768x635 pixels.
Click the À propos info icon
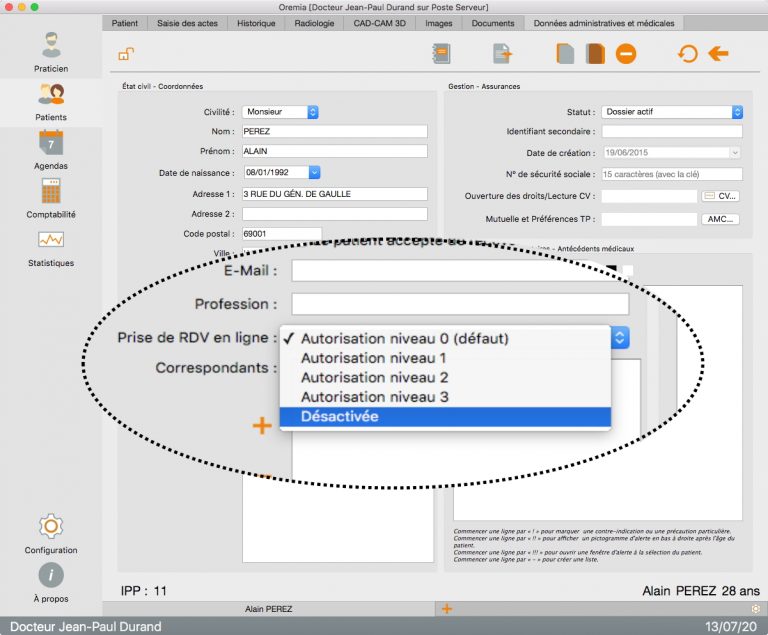coord(51,575)
